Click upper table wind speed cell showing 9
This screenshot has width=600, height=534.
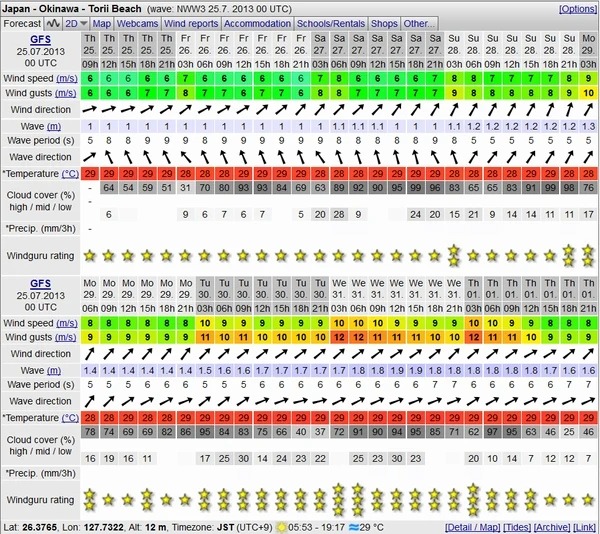(588, 78)
